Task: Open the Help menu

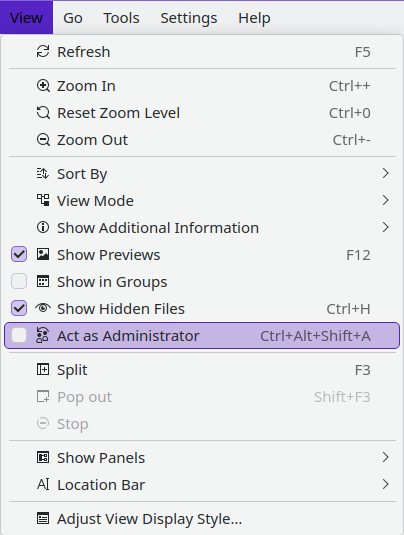Action: coord(254,18)
